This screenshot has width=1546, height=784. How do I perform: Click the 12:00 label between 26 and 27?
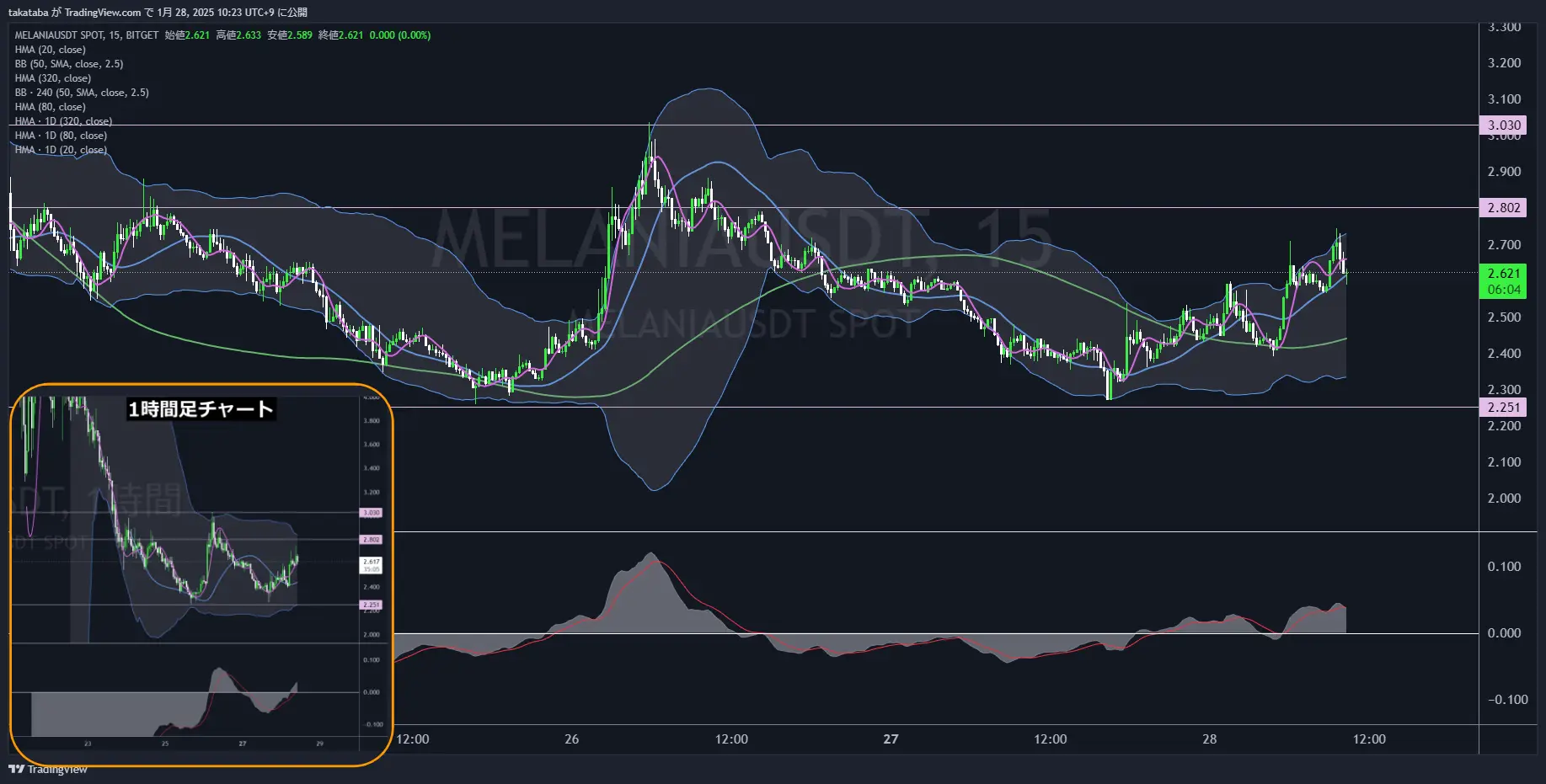point(731,739)
